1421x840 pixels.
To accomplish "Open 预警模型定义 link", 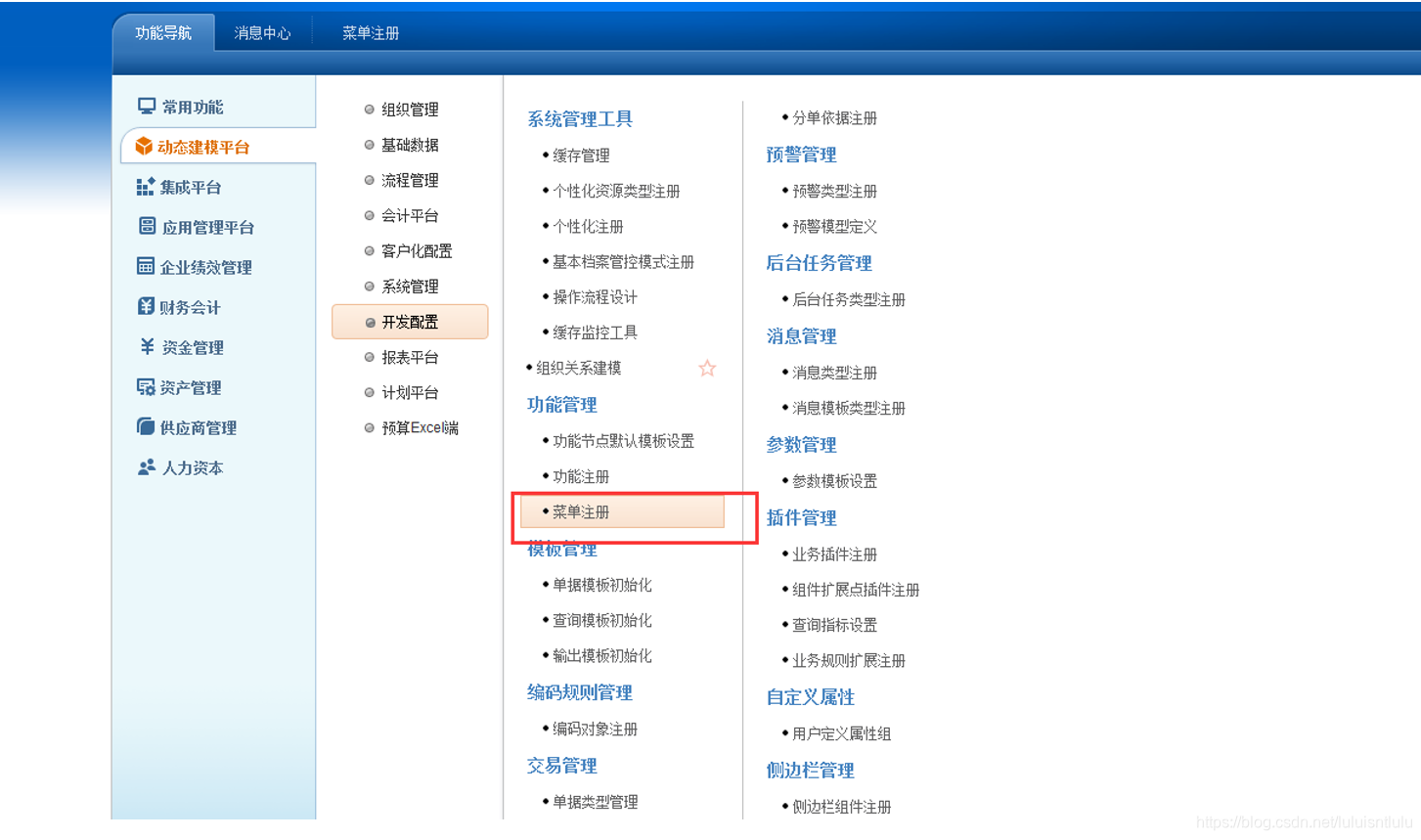I will point(834,226).
